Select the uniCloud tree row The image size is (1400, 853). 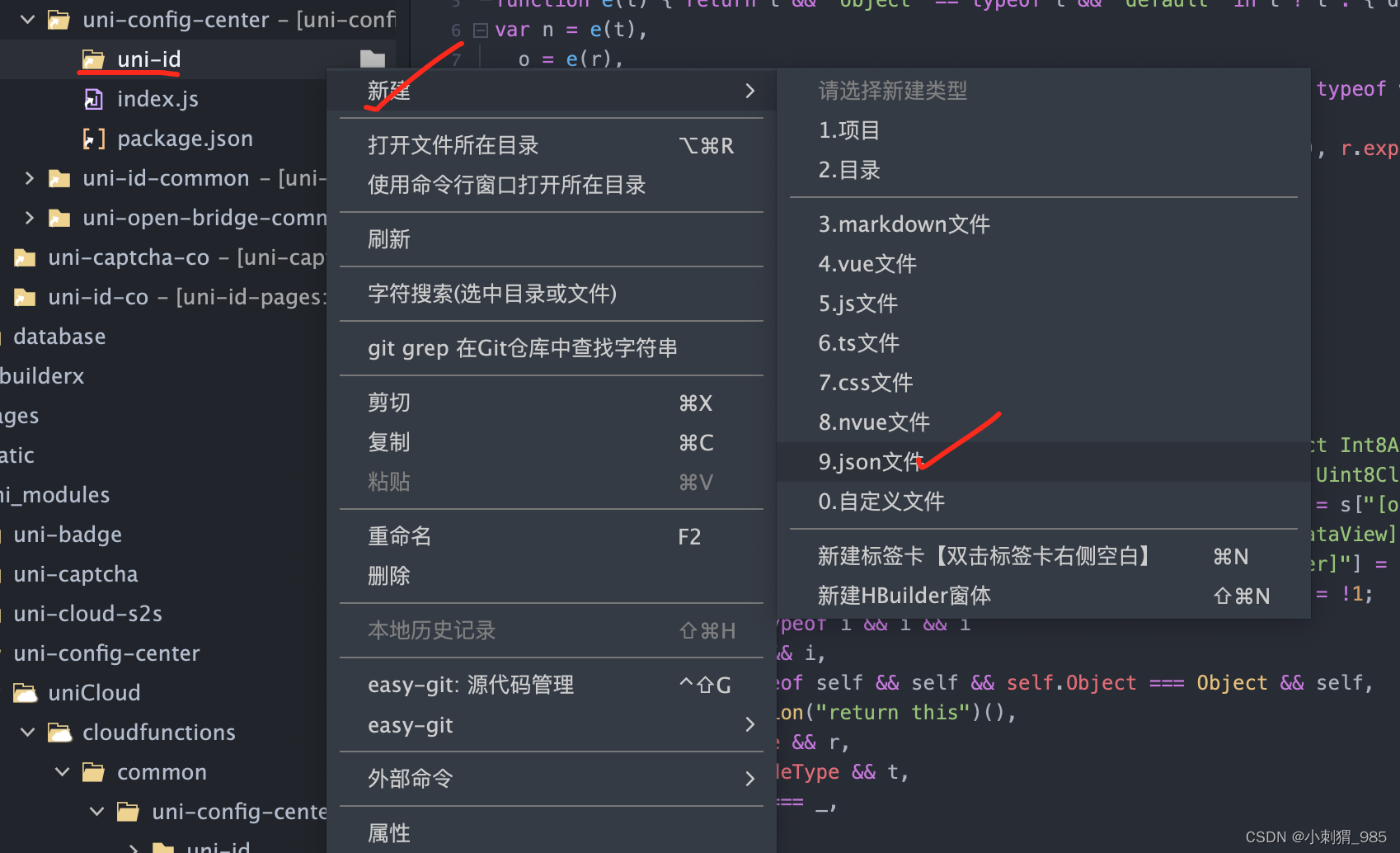point(94,693)
